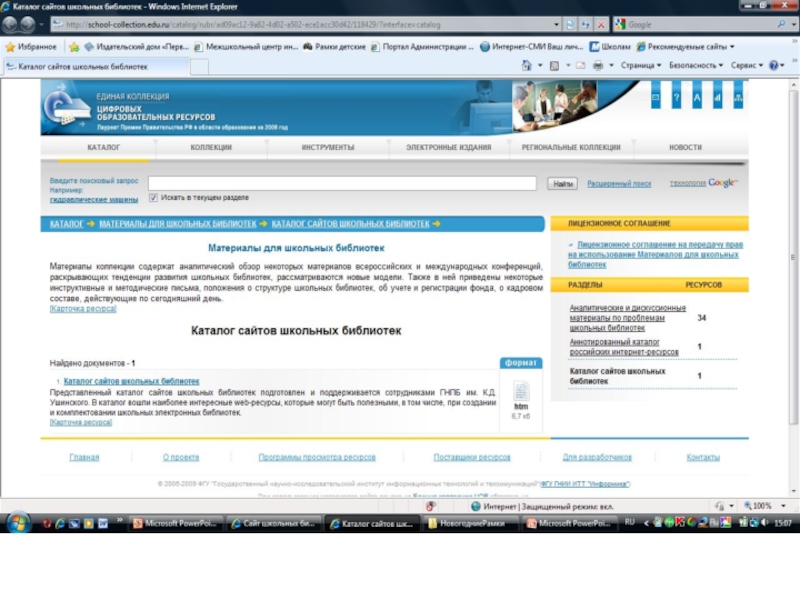The image size is (800, 600).
Task: Click the breadcrumb 'МАТЕРИАЛЫ ДЛЯ ШКОЛЬНЫХ БИБЛИОТЕК'
Action: tap(178, 224)
